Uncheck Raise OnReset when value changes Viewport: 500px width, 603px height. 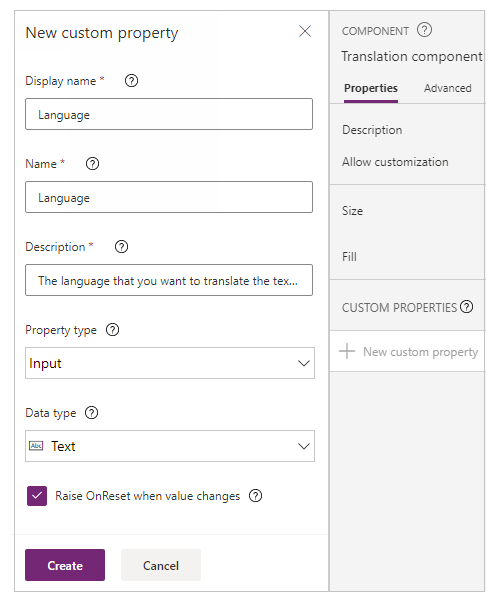[x=37, y=496]
